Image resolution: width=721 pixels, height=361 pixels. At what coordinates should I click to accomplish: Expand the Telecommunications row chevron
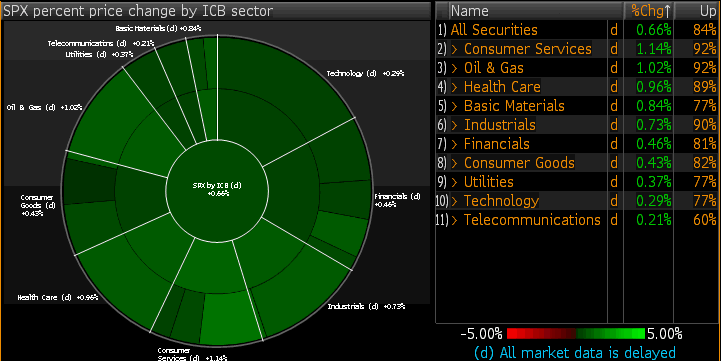tap(454, 220)
